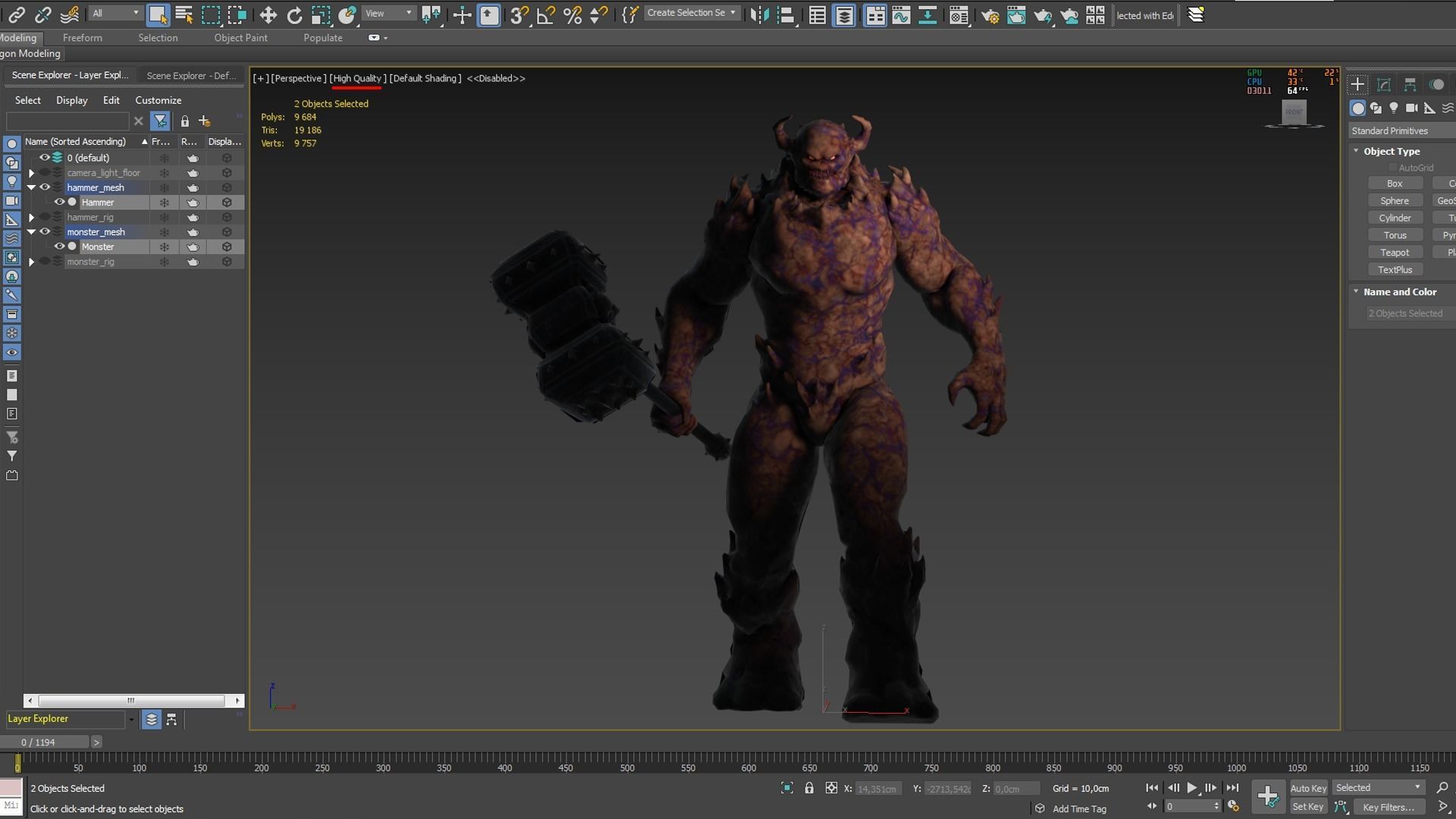Toggle the Selection Lock padlock icon
This screenshot has width=1456, height=819.
tap(809, 788)
